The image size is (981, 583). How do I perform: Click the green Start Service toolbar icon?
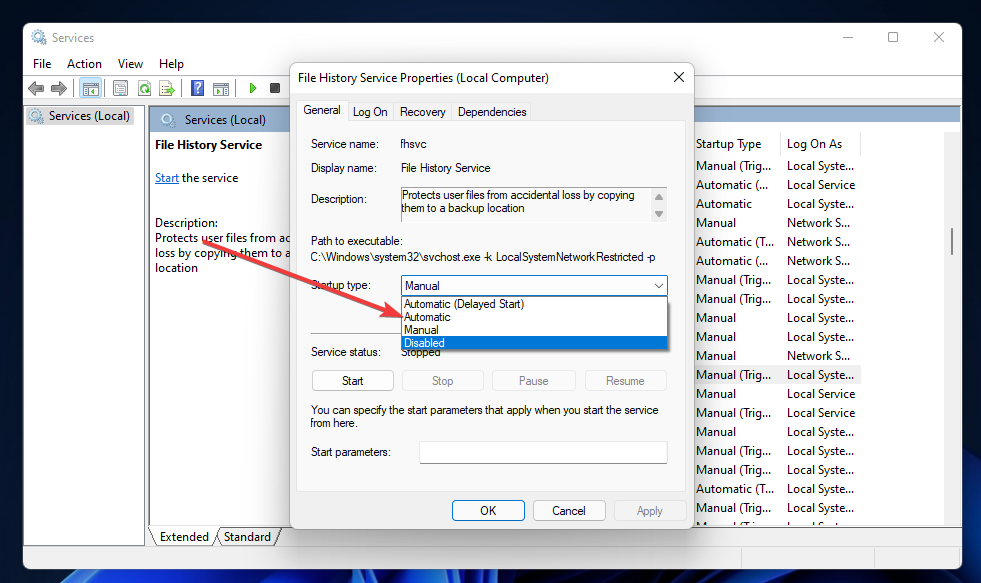tap(253, 88)
